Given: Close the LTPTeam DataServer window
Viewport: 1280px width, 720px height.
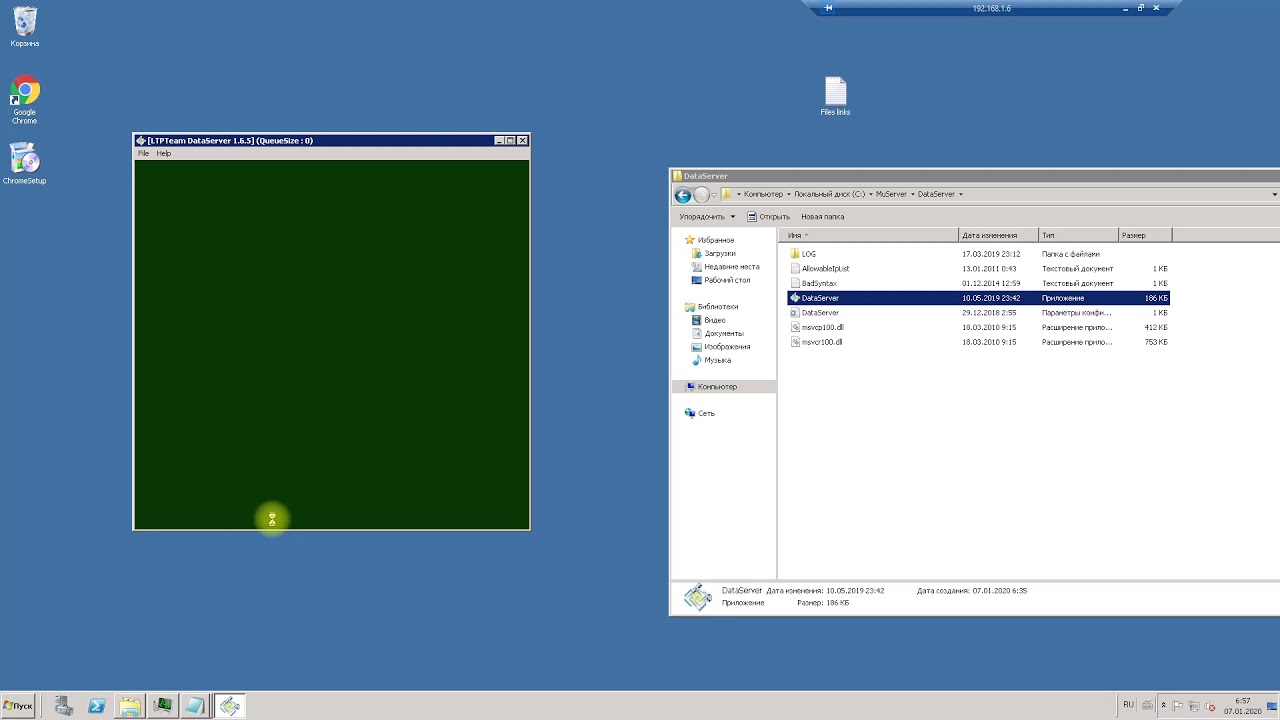Looking at the screenshot, I should [x=522, y=141].
